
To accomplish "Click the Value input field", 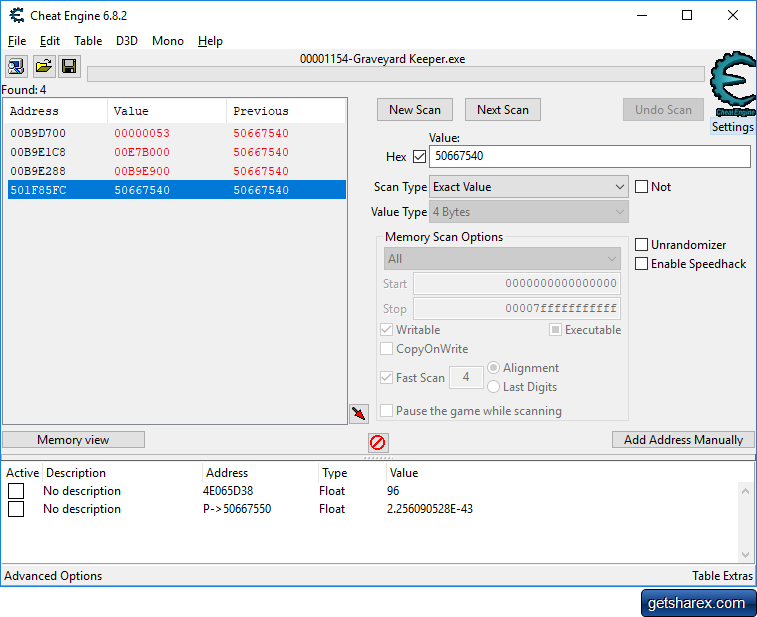I will click(589, 157).
